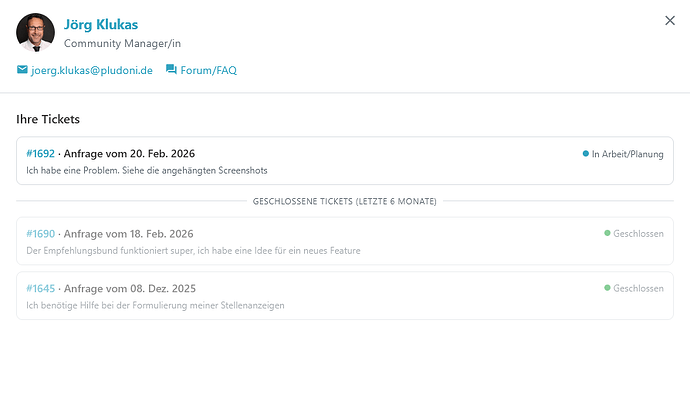Open ticket number #1645
The image size is (690, 401).
(40, 288)
